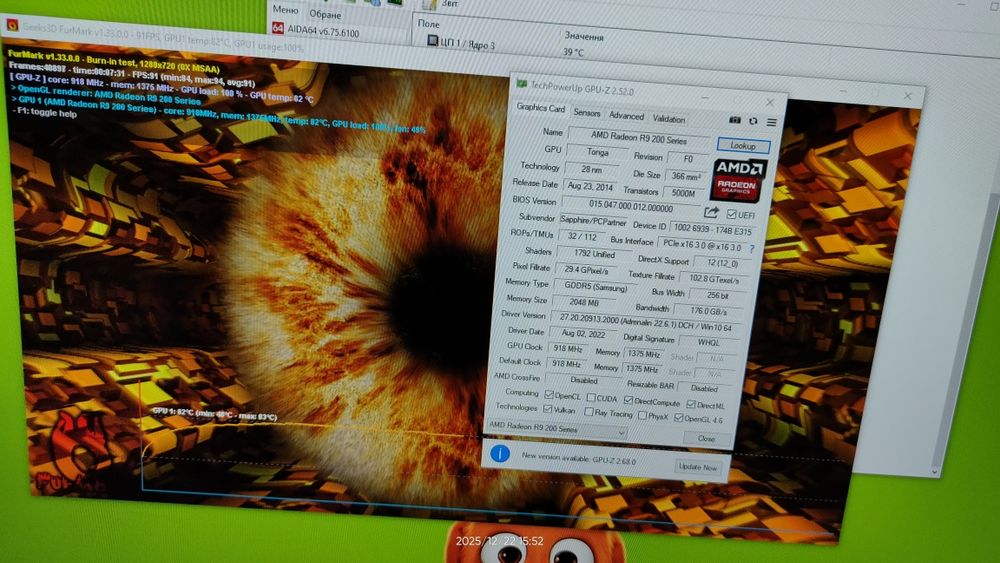
Task: Switch to the Sensors tab
Action: pos(587,113)
